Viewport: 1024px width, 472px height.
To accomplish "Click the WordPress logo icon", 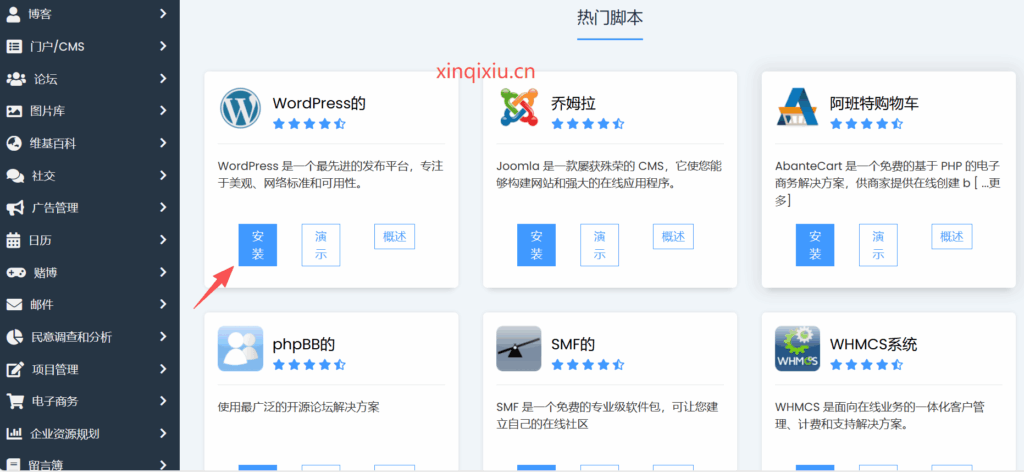I will (x=240, y=108).
